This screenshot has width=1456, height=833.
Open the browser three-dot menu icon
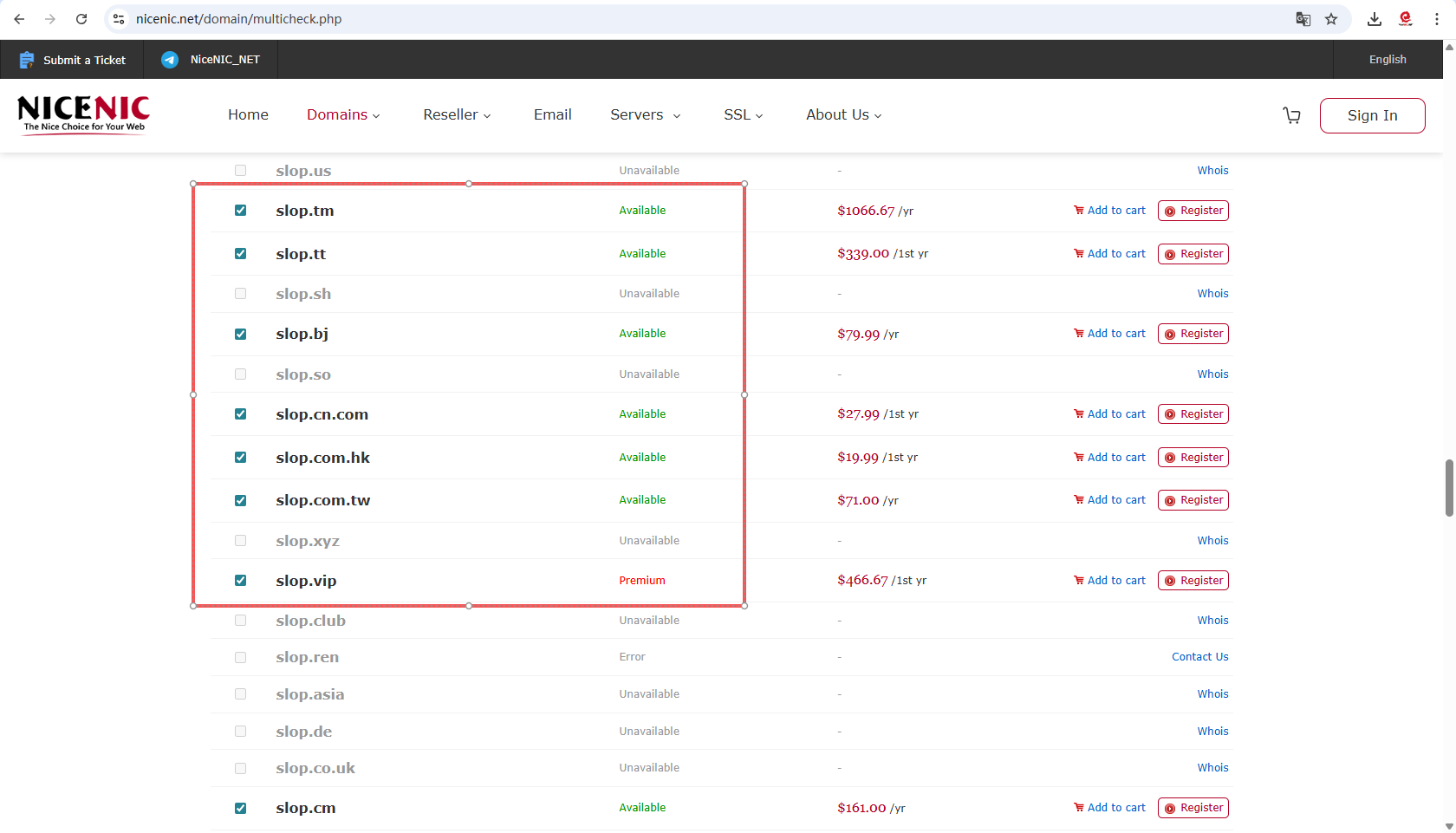tap(1437, 18)
